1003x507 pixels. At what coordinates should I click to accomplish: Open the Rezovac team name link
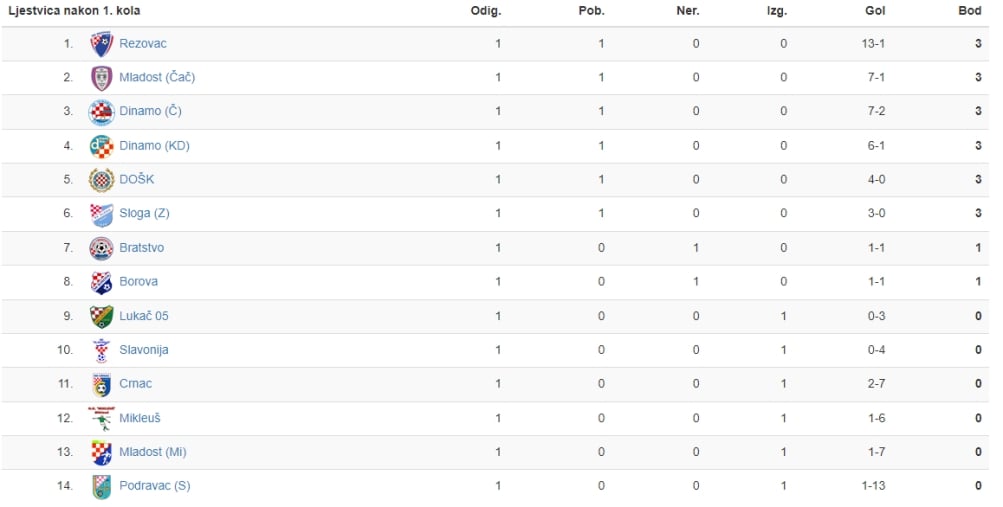click(x=143, y=43)
